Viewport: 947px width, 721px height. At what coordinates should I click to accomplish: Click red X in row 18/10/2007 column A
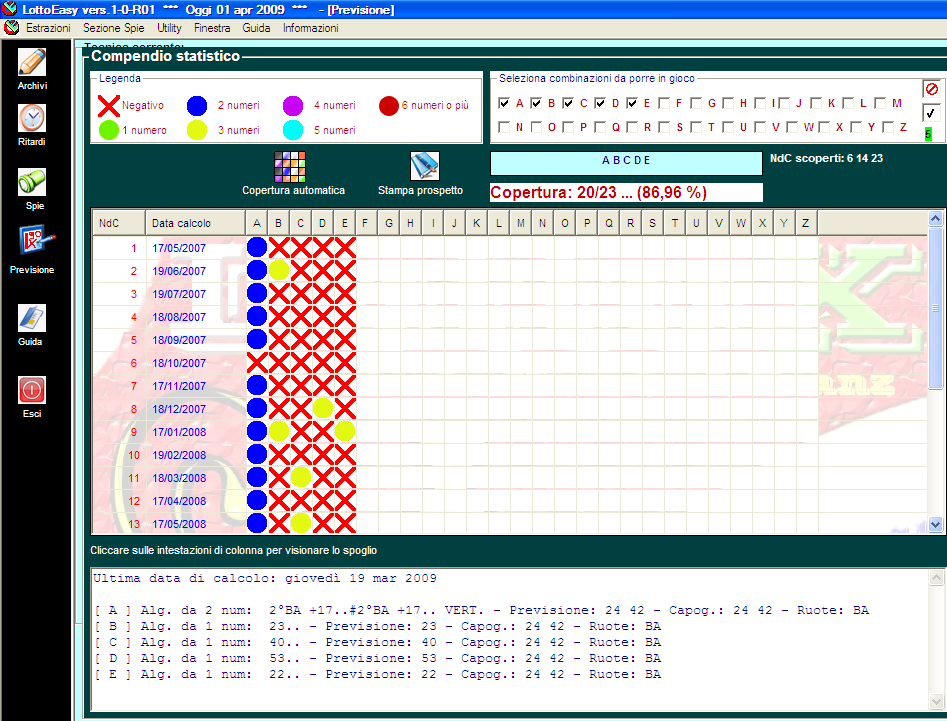(257, 362)
